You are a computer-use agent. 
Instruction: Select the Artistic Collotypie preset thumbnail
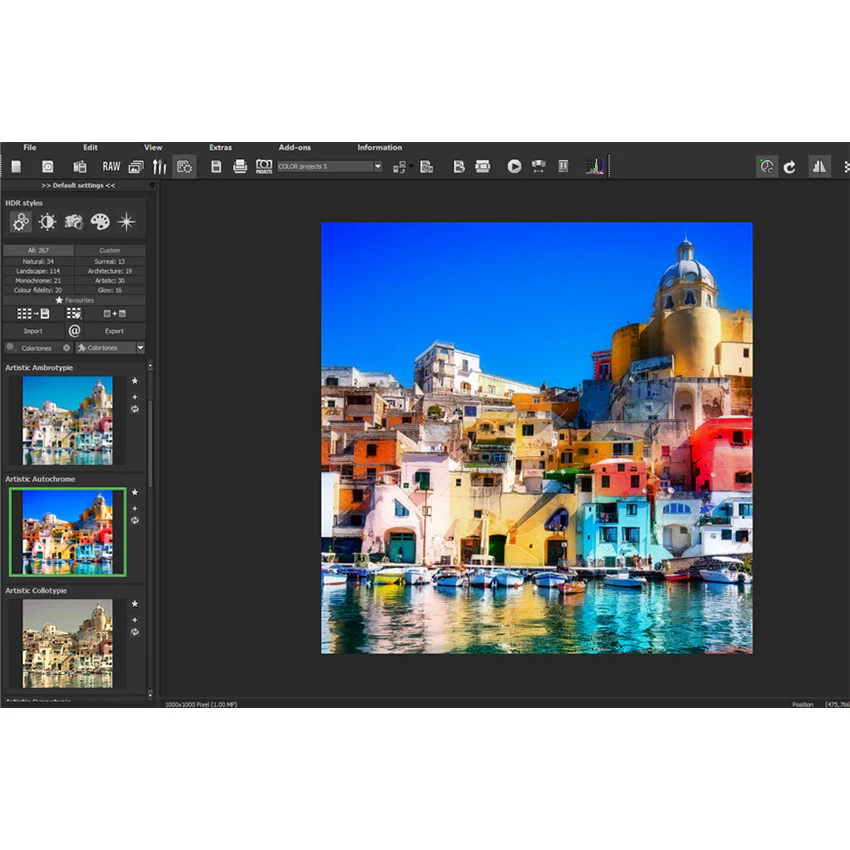pyautogui.click(x=68, y=643)
